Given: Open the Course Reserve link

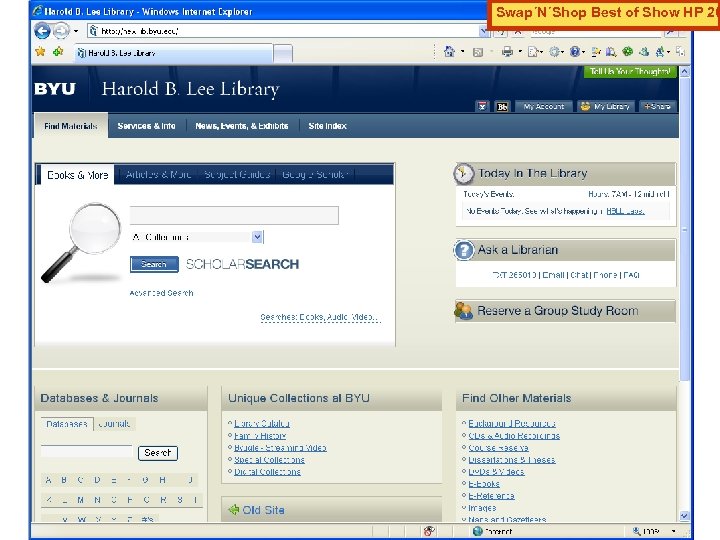Looking at the screenshot, I should tap(498, 448).
